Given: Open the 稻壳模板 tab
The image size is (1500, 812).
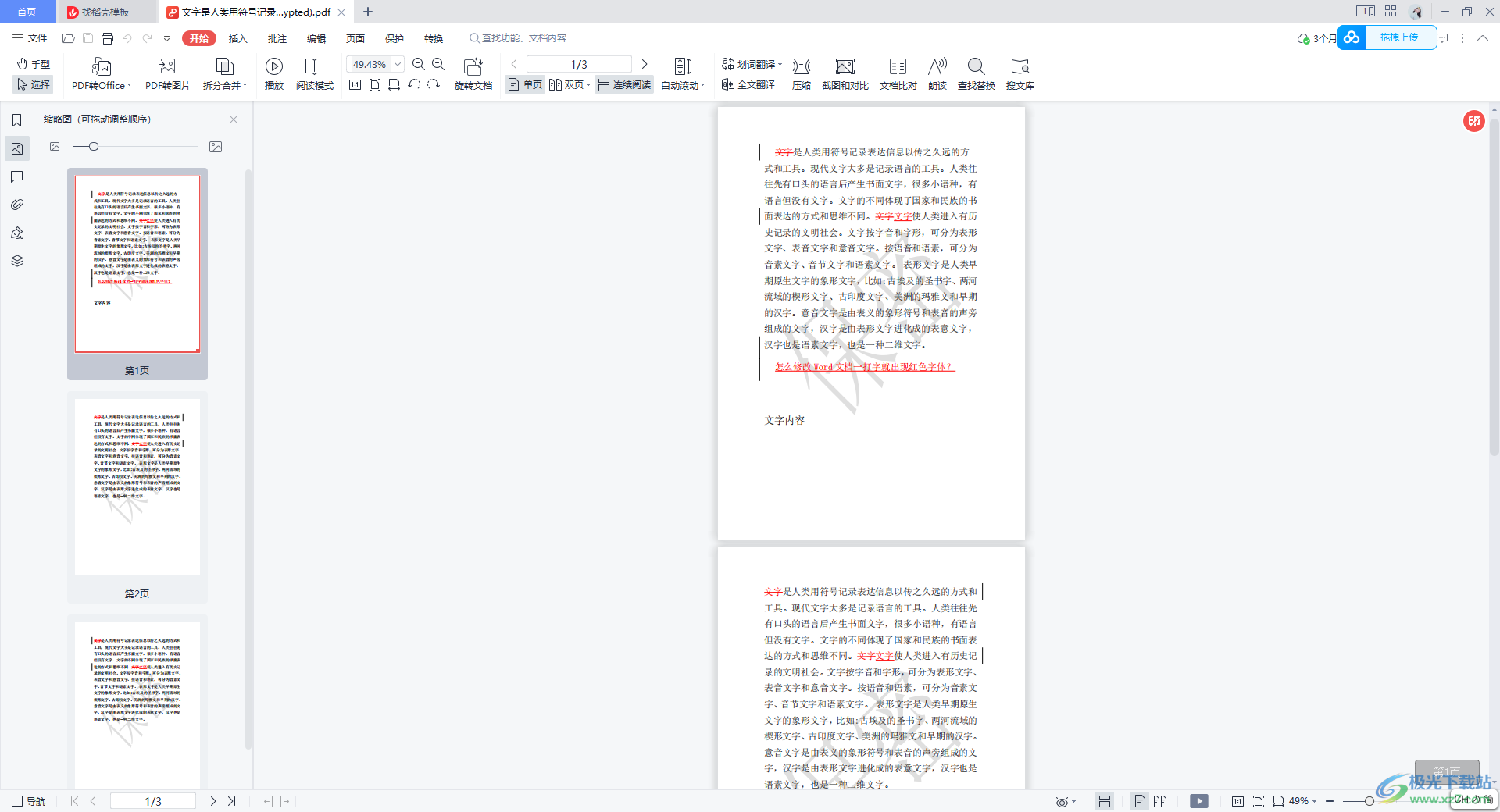Looking at the screenshot, I should 106,12.
